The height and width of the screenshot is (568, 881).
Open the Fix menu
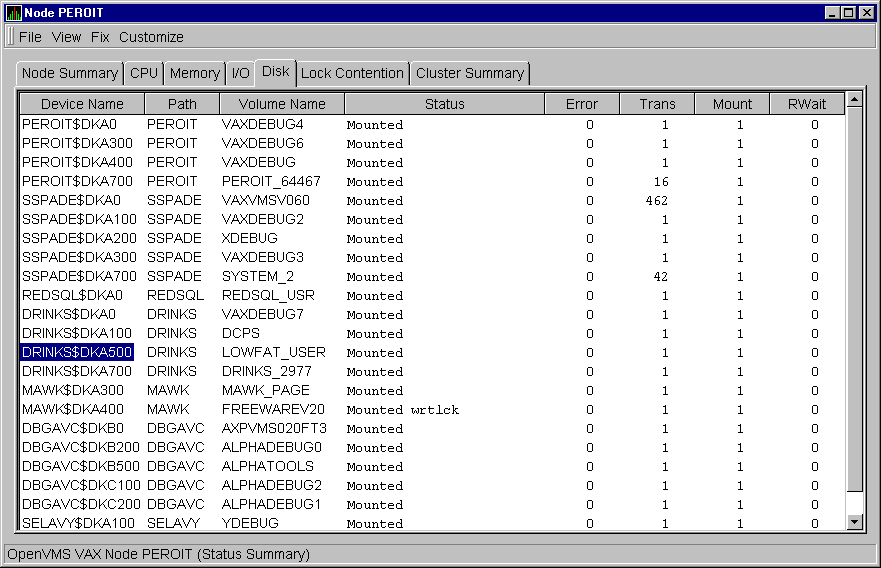coord(100,37)
